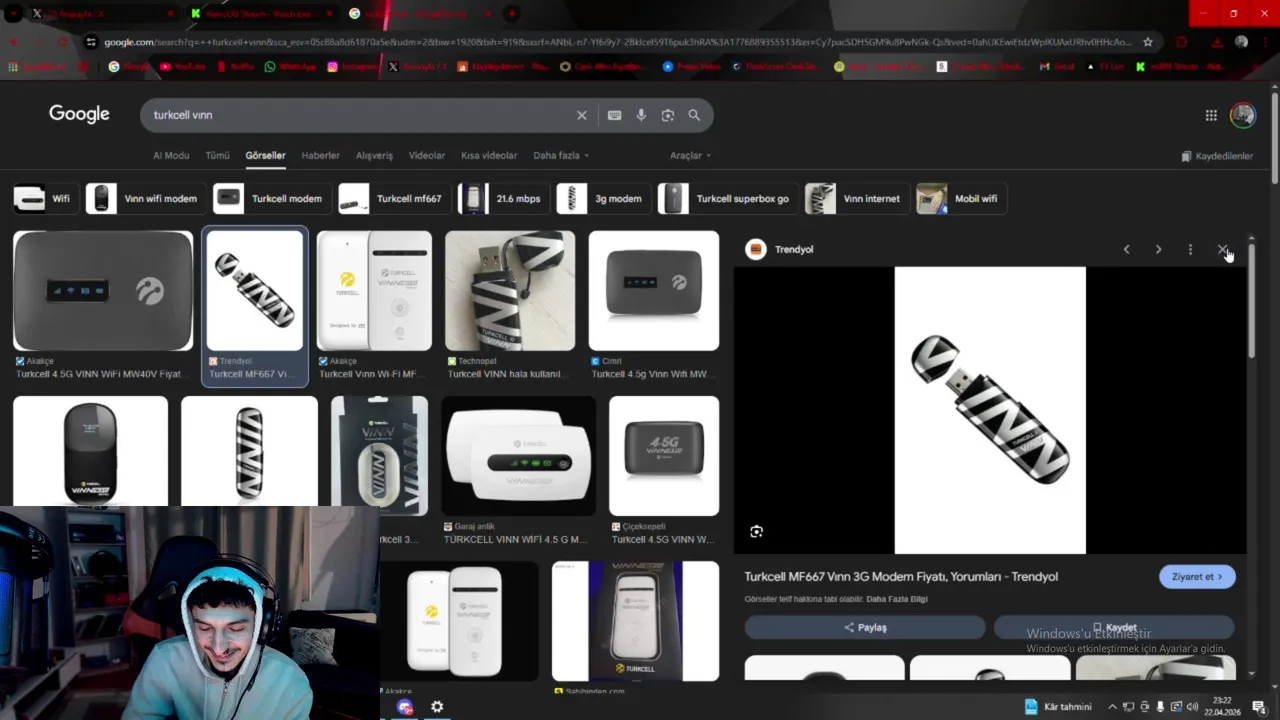Open the Google apps grid
The image size is (1280, 720).
pos(1211,115)
